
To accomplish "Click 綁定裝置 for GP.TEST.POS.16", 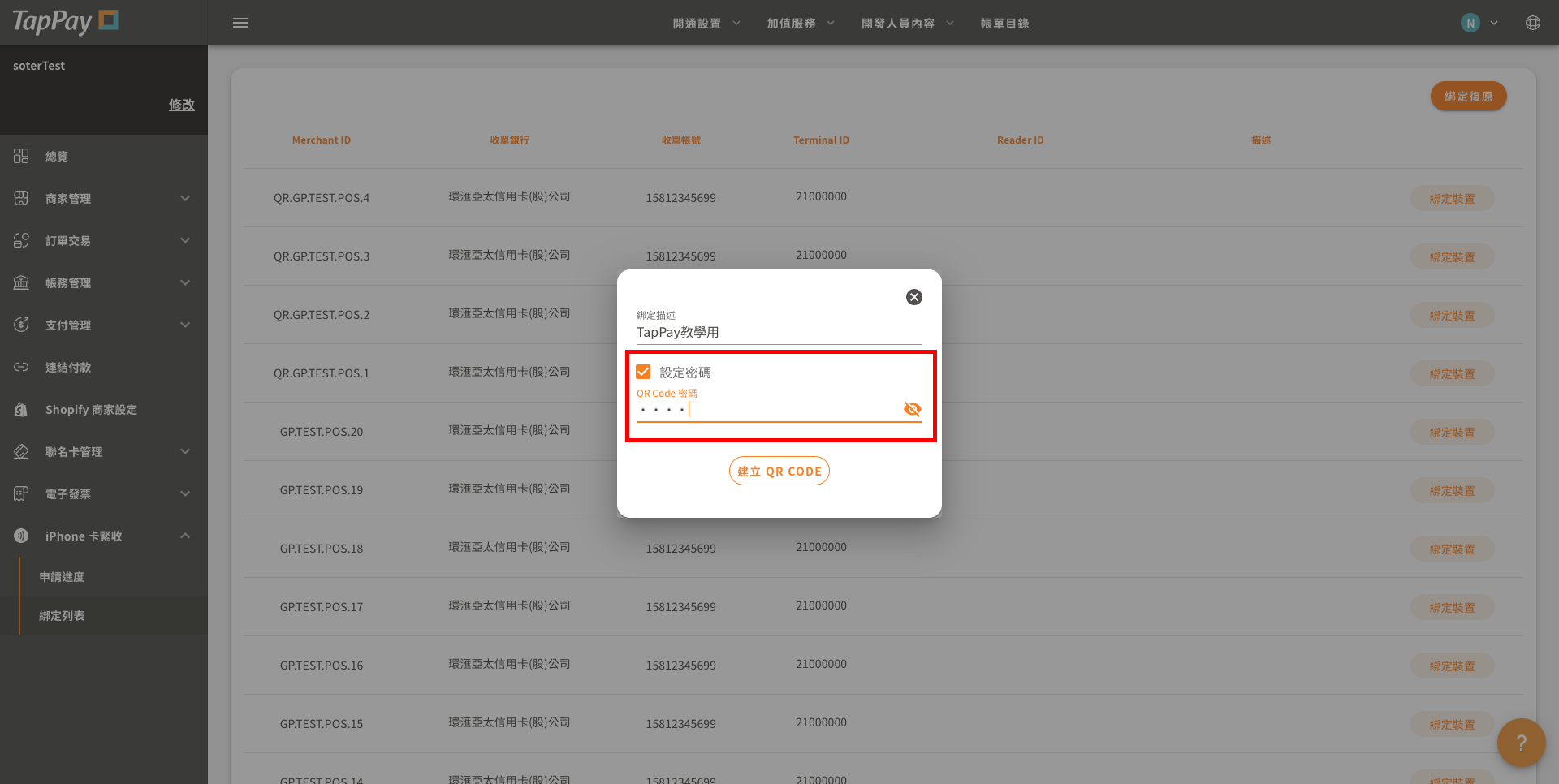I will tap(1452, 666).
